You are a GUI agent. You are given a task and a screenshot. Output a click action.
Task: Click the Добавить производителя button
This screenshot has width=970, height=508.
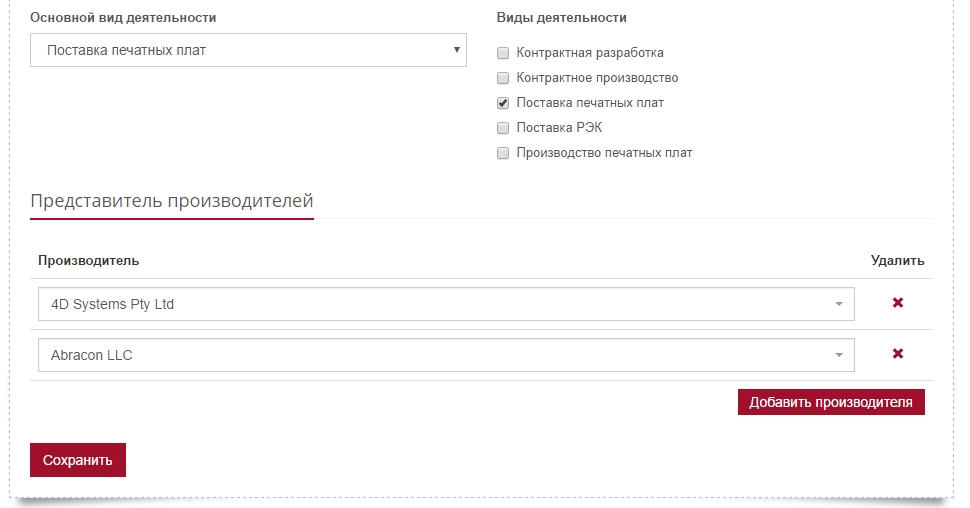831,402
